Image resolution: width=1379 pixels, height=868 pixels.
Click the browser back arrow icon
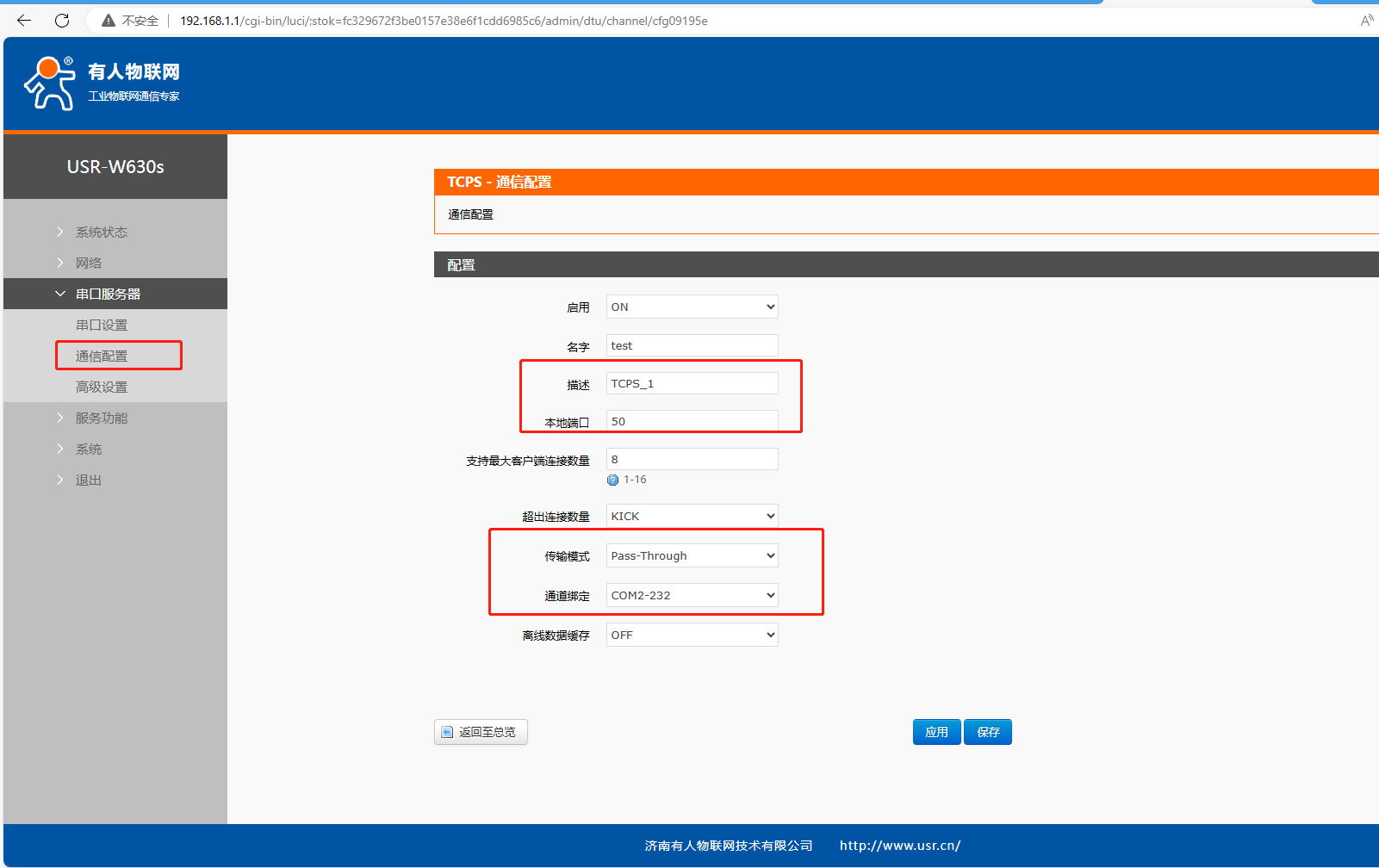tap(24, 21)
